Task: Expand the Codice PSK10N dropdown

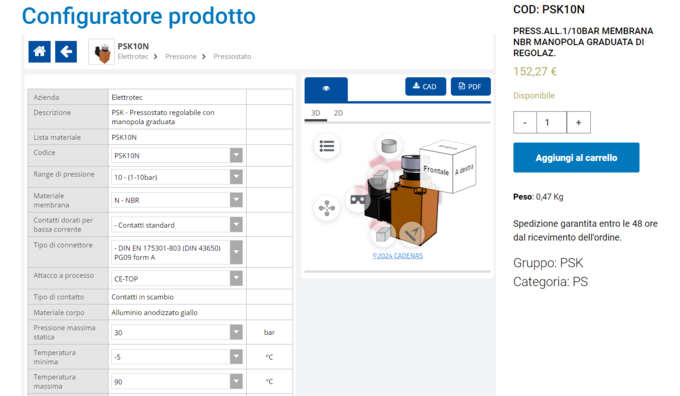Action: coord(177,155)
